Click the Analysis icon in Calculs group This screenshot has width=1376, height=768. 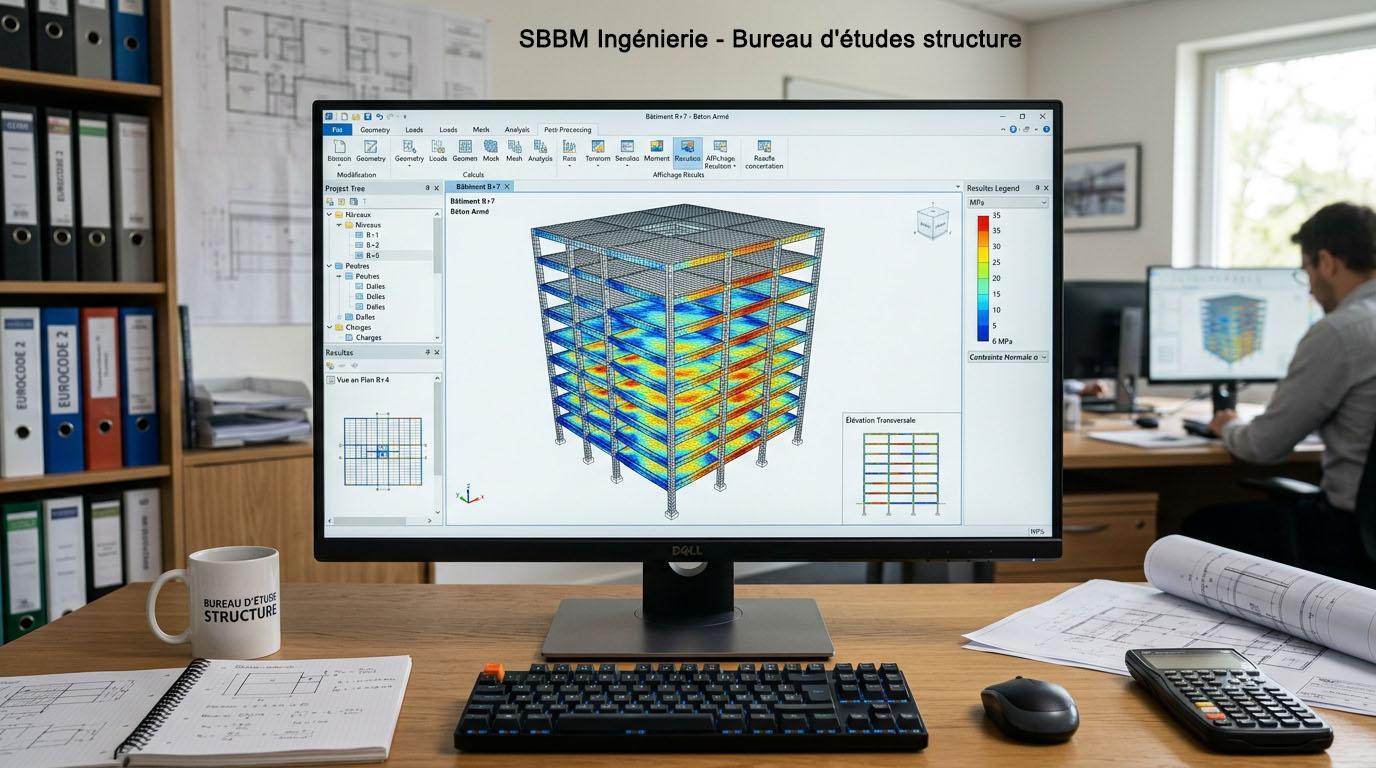[x=540, y=146]
